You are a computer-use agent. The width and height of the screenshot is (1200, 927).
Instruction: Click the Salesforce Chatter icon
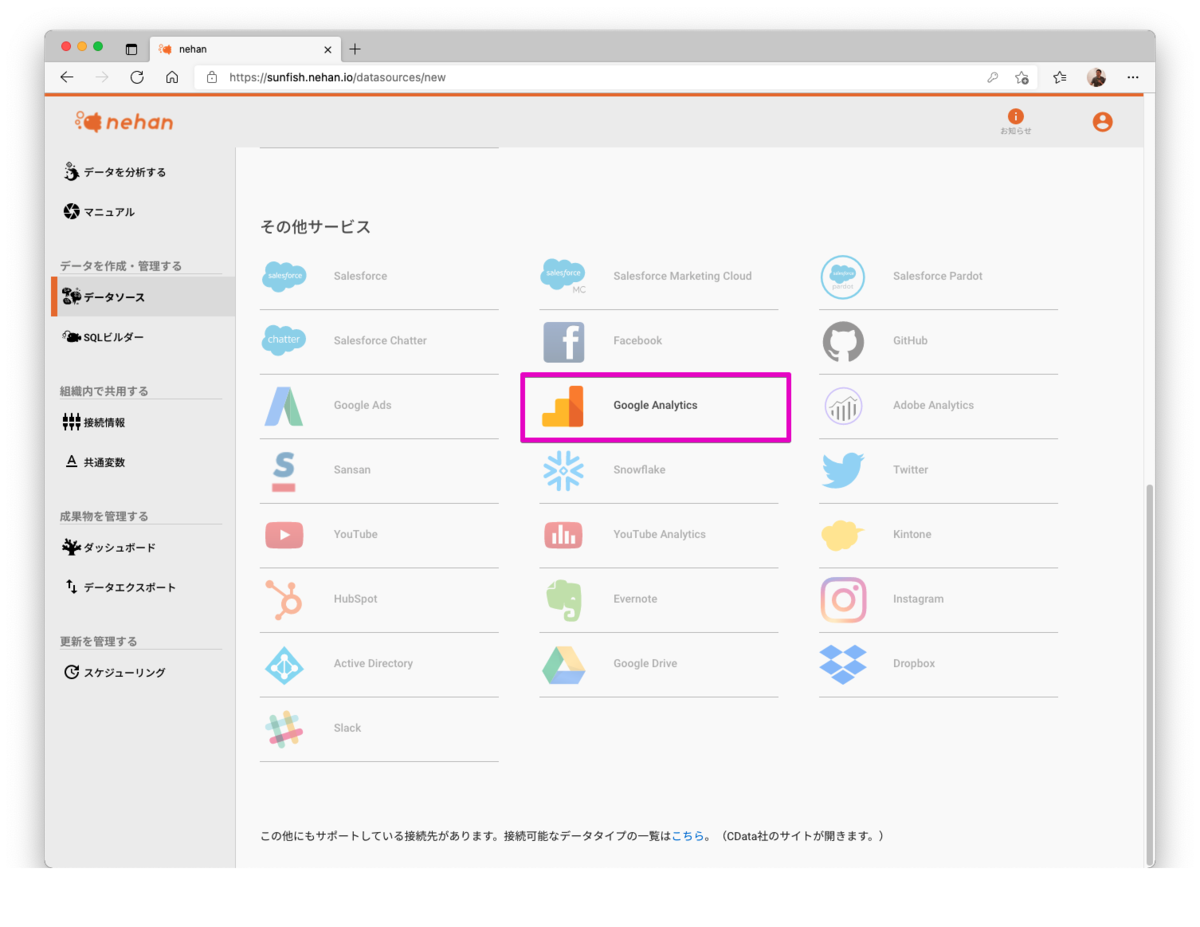click(284, 341)
